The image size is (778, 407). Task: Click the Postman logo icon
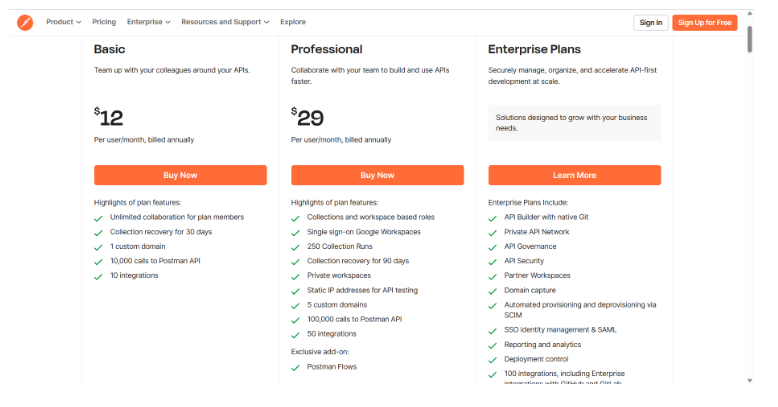(25, 22)
